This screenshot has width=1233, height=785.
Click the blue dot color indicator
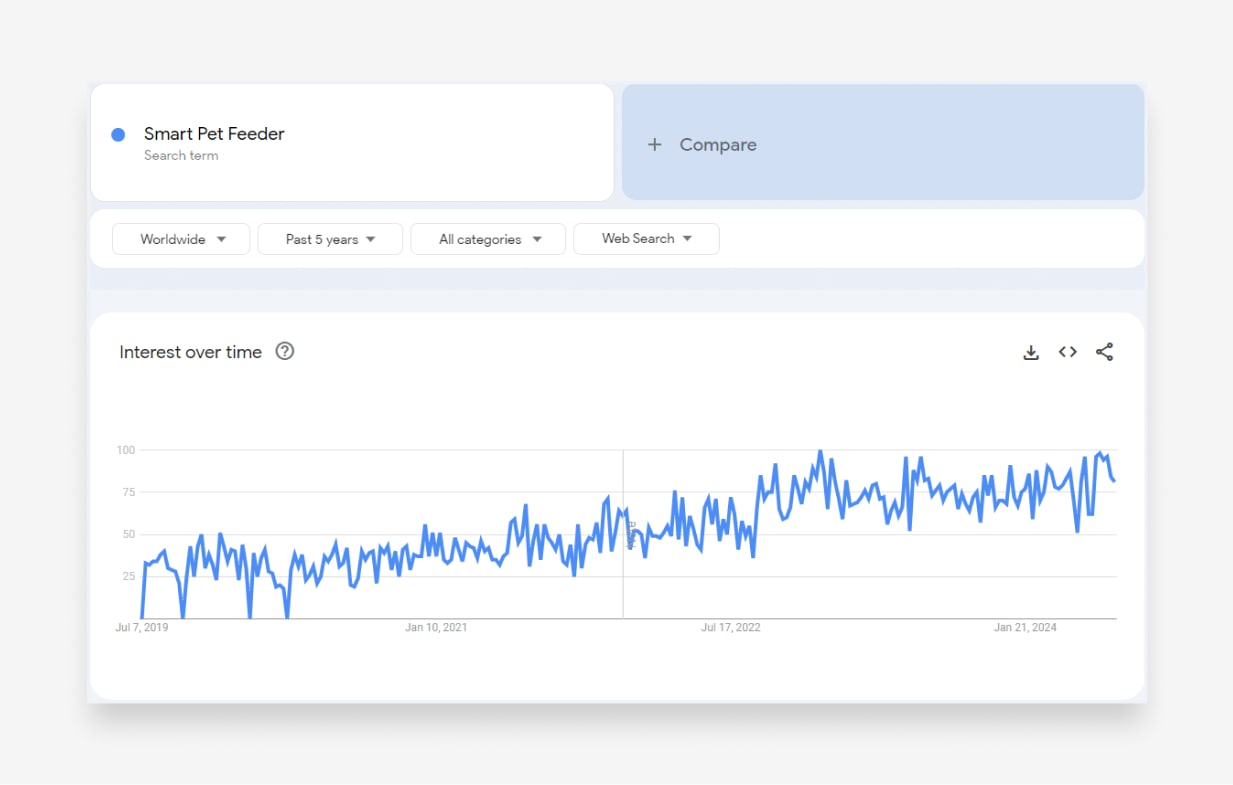[x=118, y=135]
